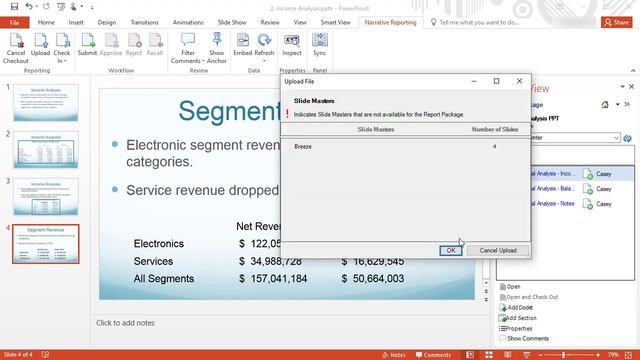Select slide 1 thumbnail
This screenshot has width=640, height=360.
[46, 103]
